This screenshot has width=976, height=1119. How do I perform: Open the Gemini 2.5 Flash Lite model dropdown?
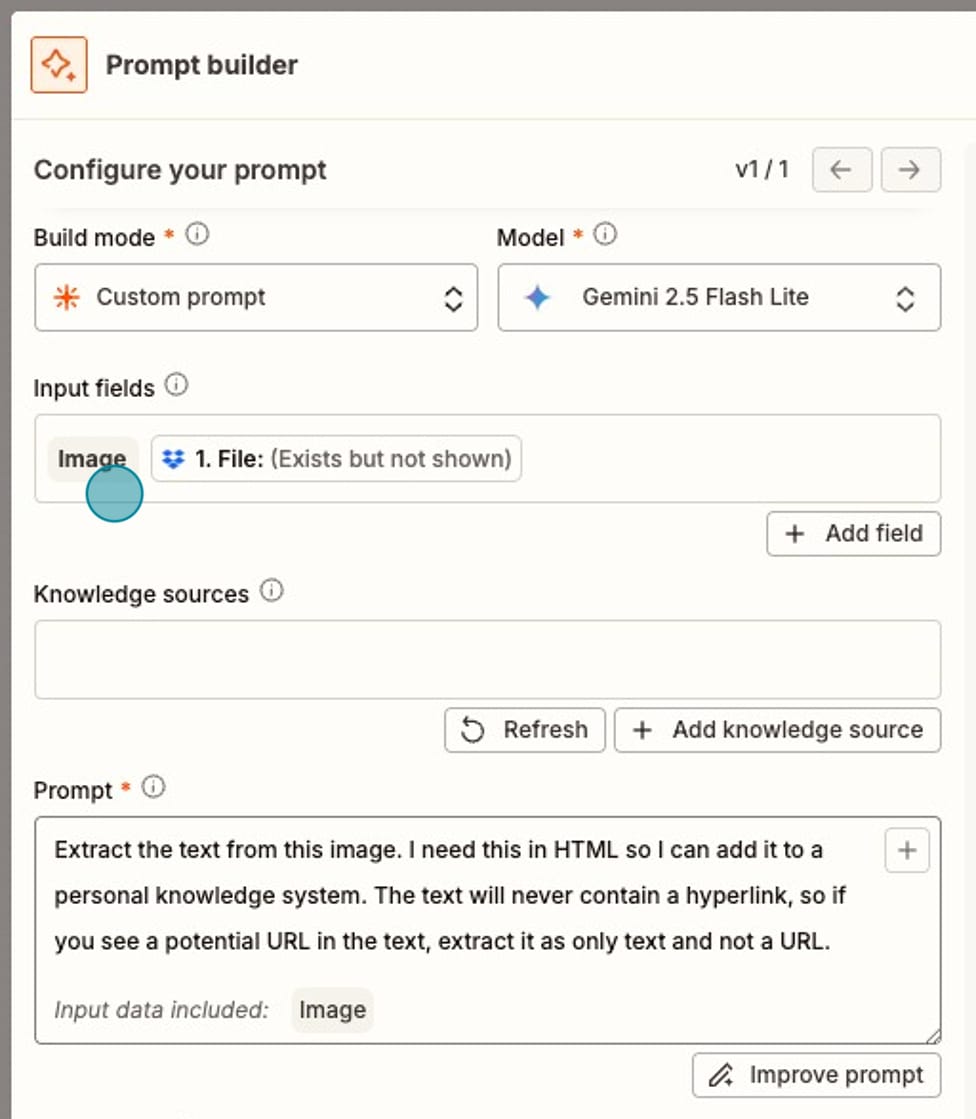click(x=719, y=298)
